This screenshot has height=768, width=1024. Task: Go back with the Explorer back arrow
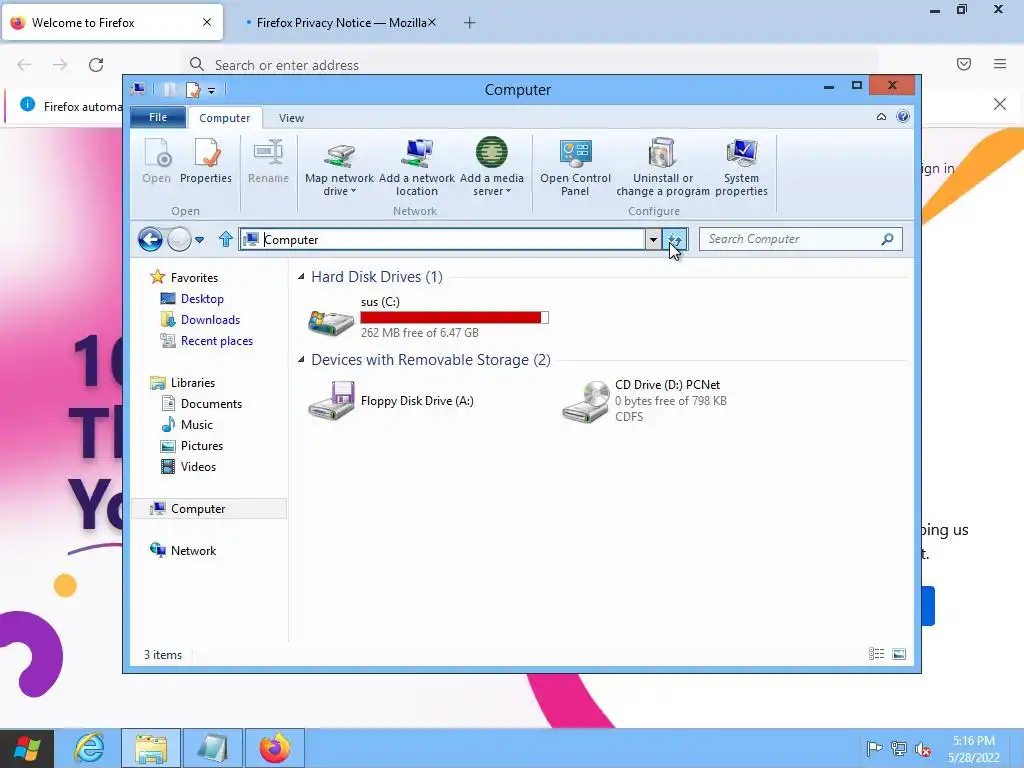tap(150, 240)
